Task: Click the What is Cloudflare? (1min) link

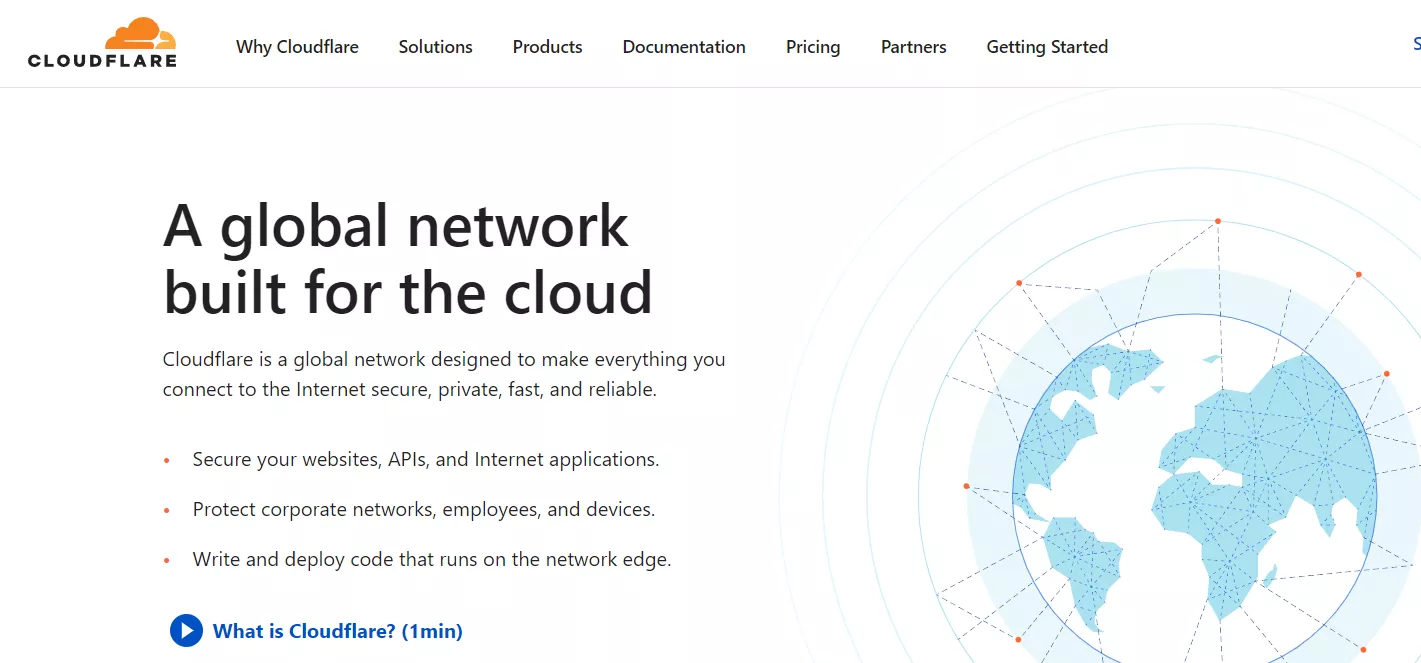Action: pos(338,631)
